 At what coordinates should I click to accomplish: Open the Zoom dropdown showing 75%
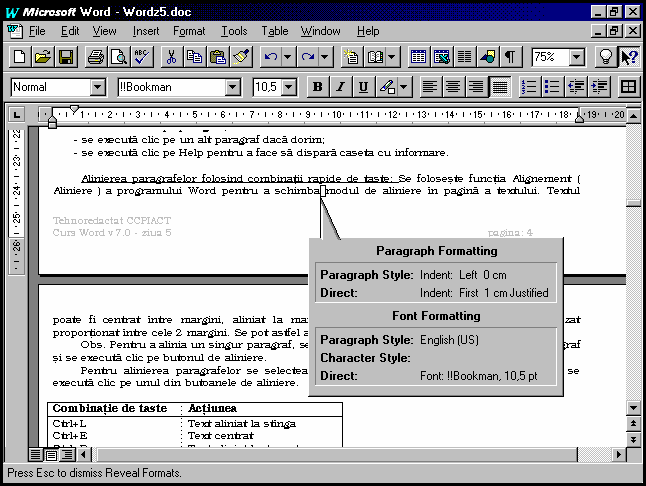coord(577,57)
